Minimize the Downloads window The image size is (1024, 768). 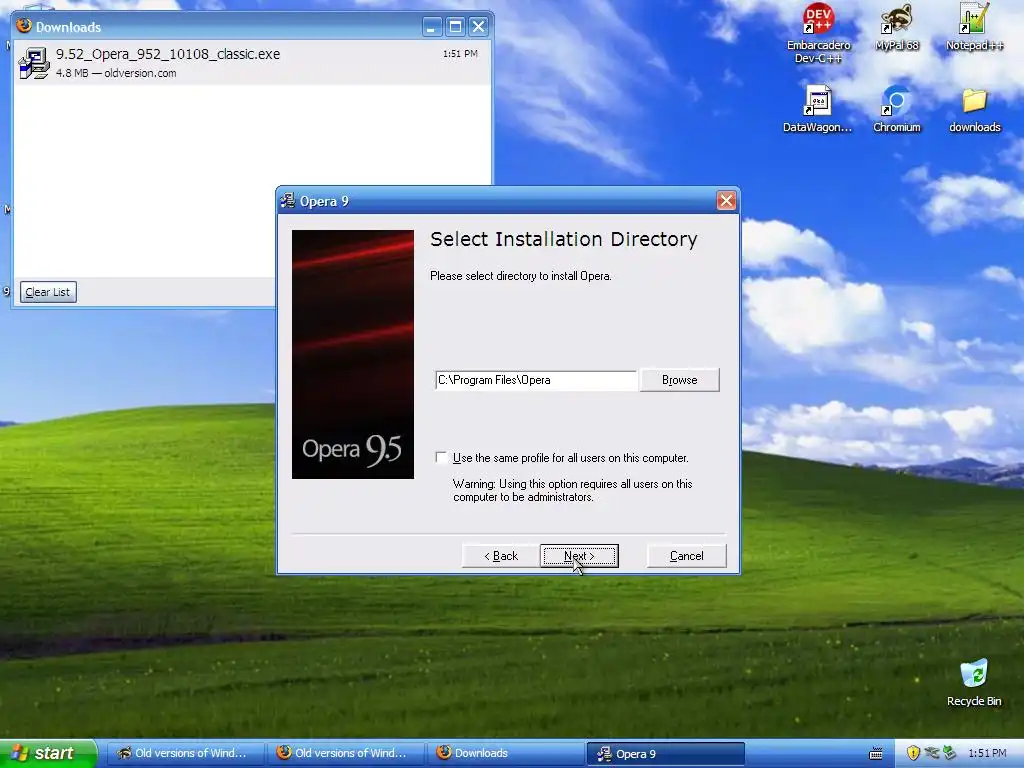(x=432, y=27)
